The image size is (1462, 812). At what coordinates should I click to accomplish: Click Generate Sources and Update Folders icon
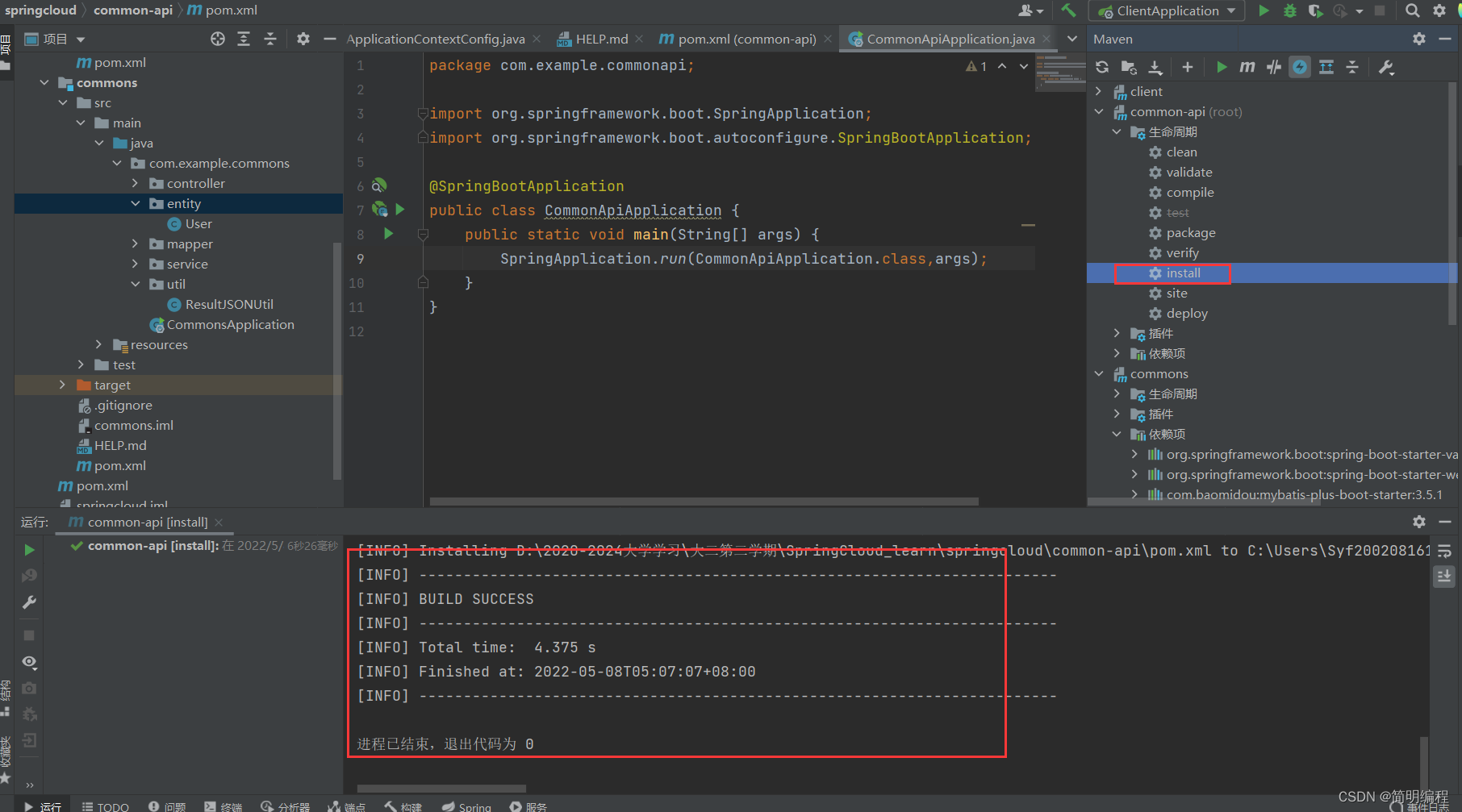tap(1129, 67)
